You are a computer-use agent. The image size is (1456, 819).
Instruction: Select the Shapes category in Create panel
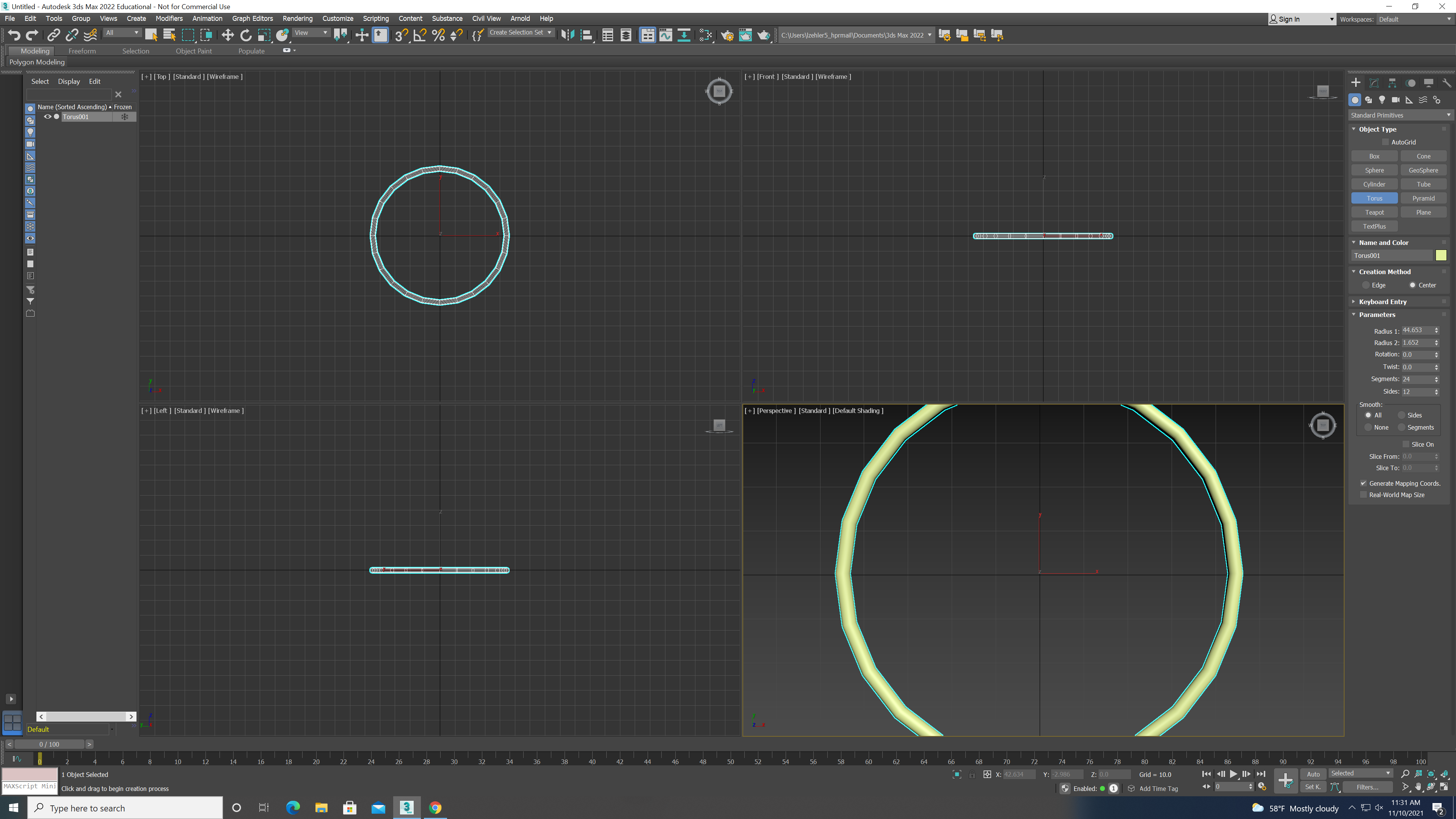tap(1368, 99)
